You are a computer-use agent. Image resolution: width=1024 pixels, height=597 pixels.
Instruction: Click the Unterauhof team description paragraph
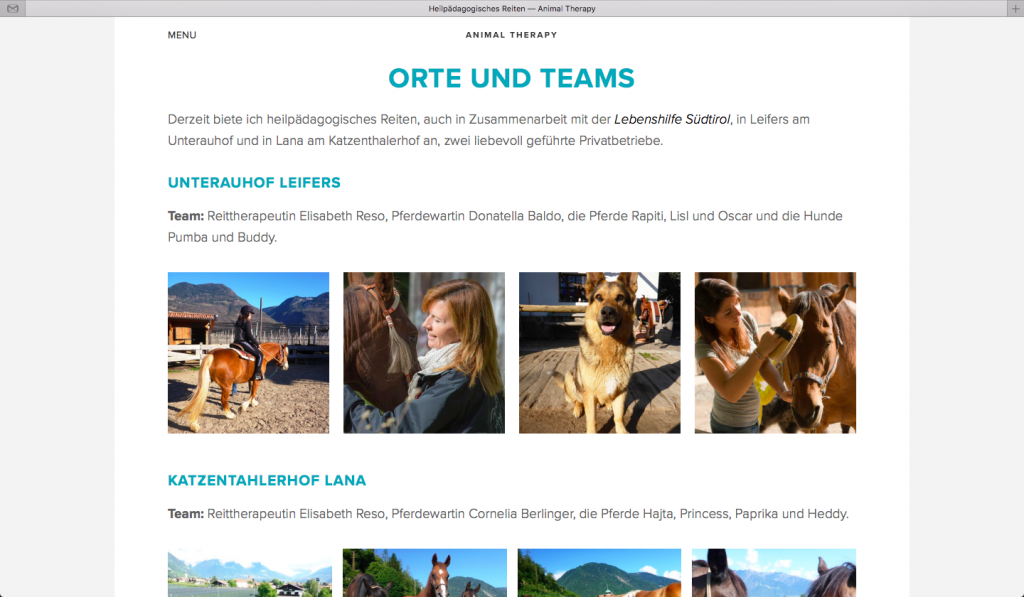click(505, 227)
